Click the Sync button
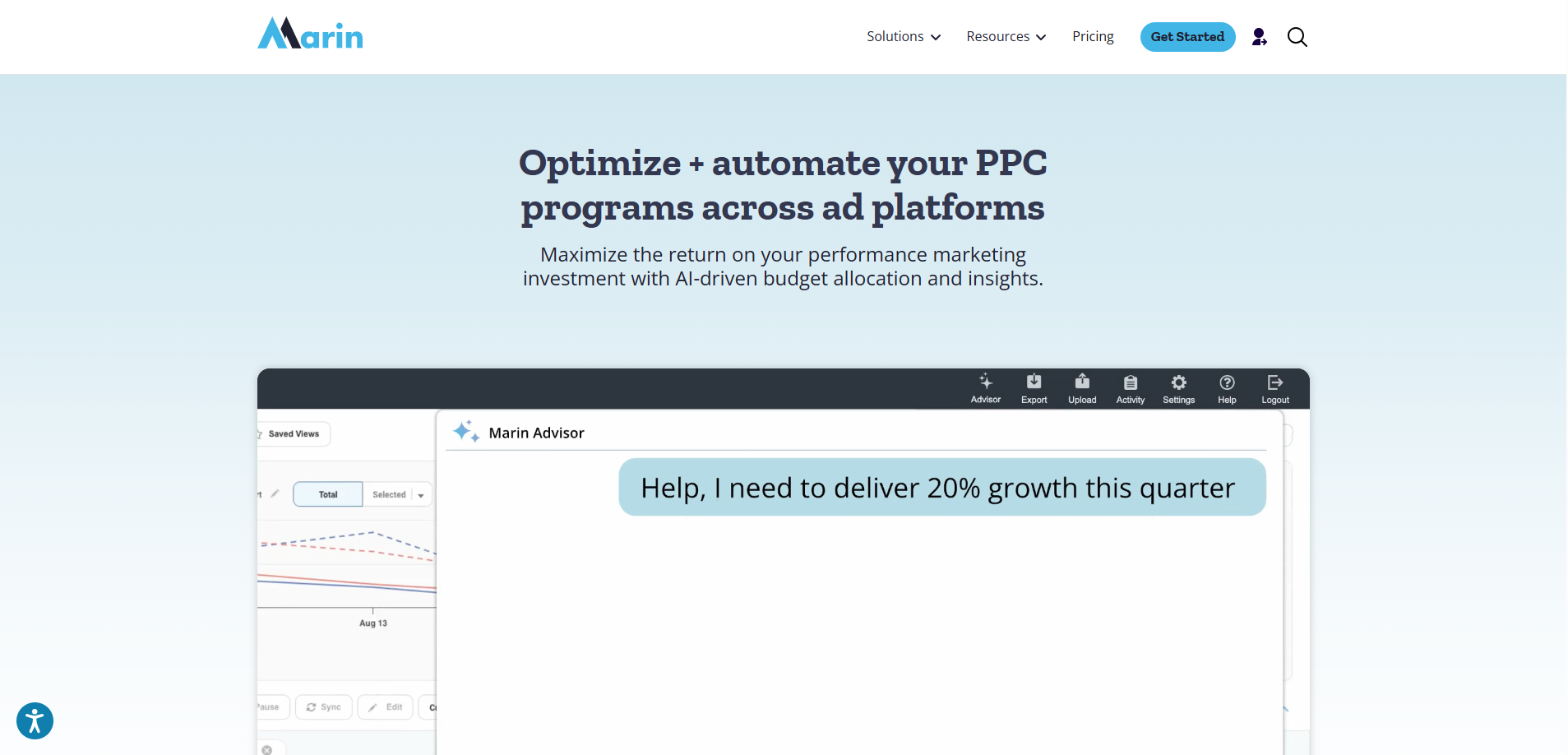 coord(324,707)
